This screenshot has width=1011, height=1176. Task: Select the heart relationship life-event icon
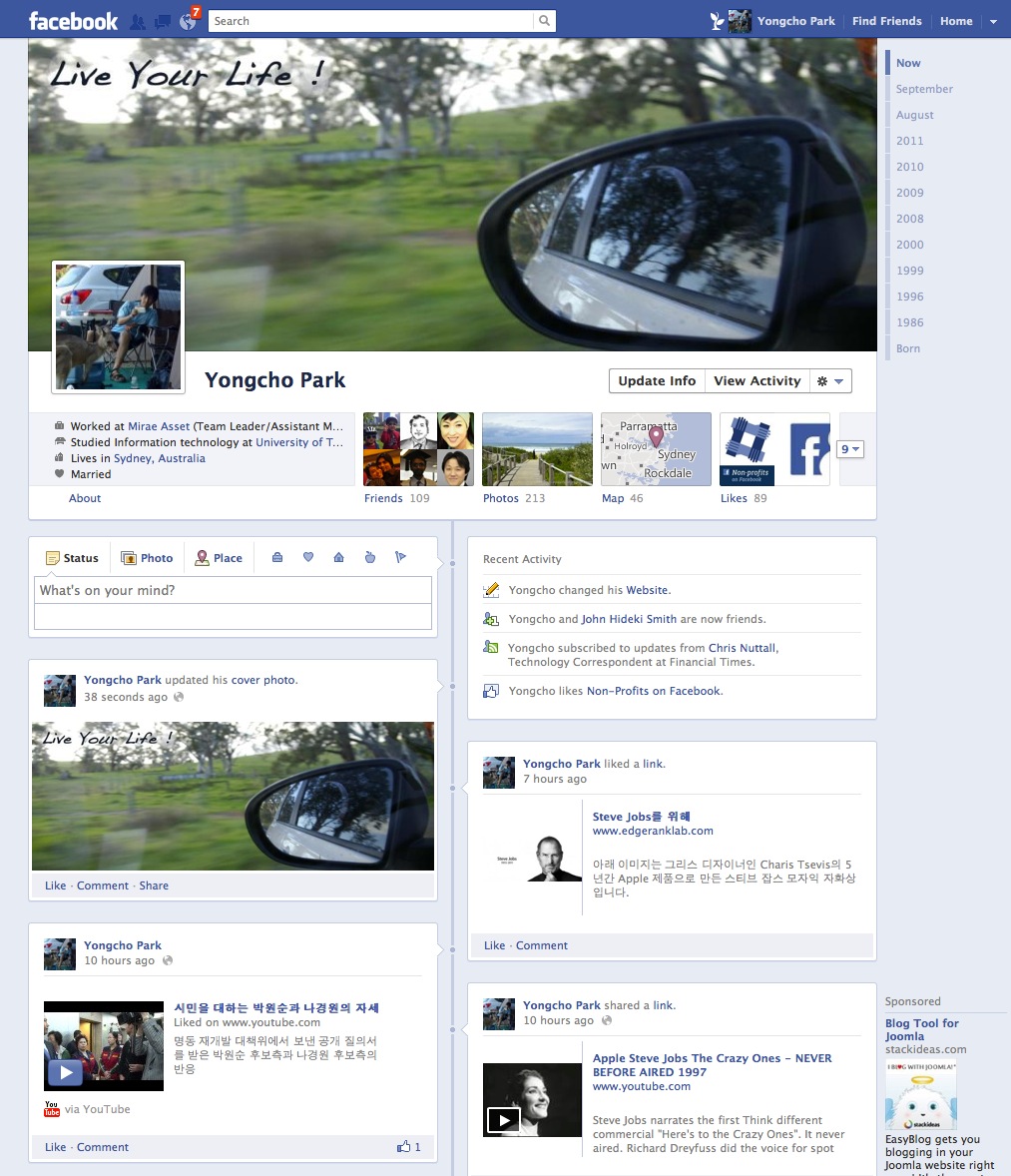(x=308, y=558)
